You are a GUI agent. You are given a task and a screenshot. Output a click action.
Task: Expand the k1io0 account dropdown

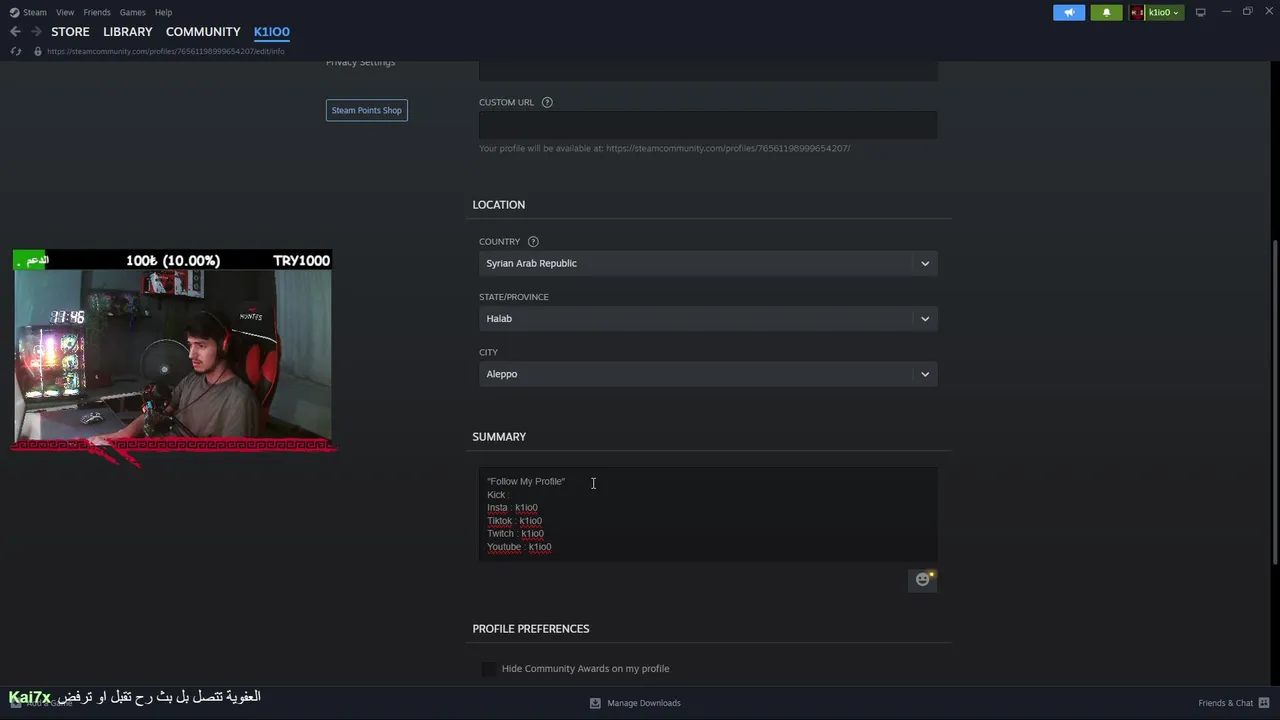pyautogui.click(x=1164, y=12)
